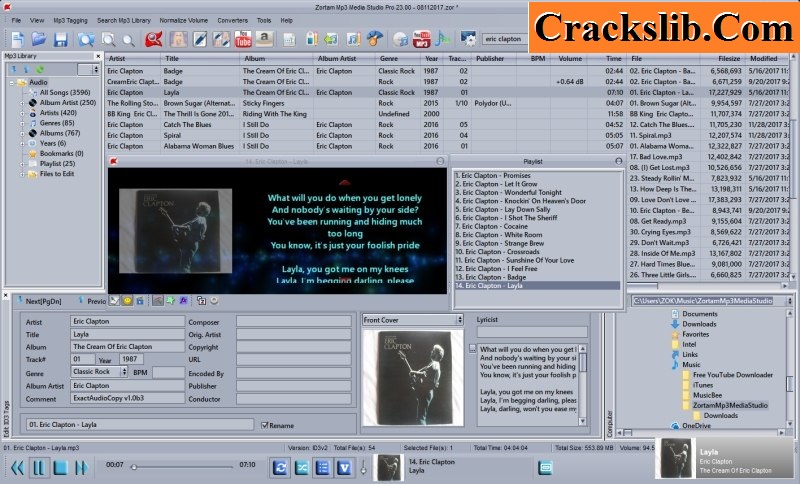The image size is (800, 484).
Task: Open the Mp3 Tagging menu
Action: [70, 20]
